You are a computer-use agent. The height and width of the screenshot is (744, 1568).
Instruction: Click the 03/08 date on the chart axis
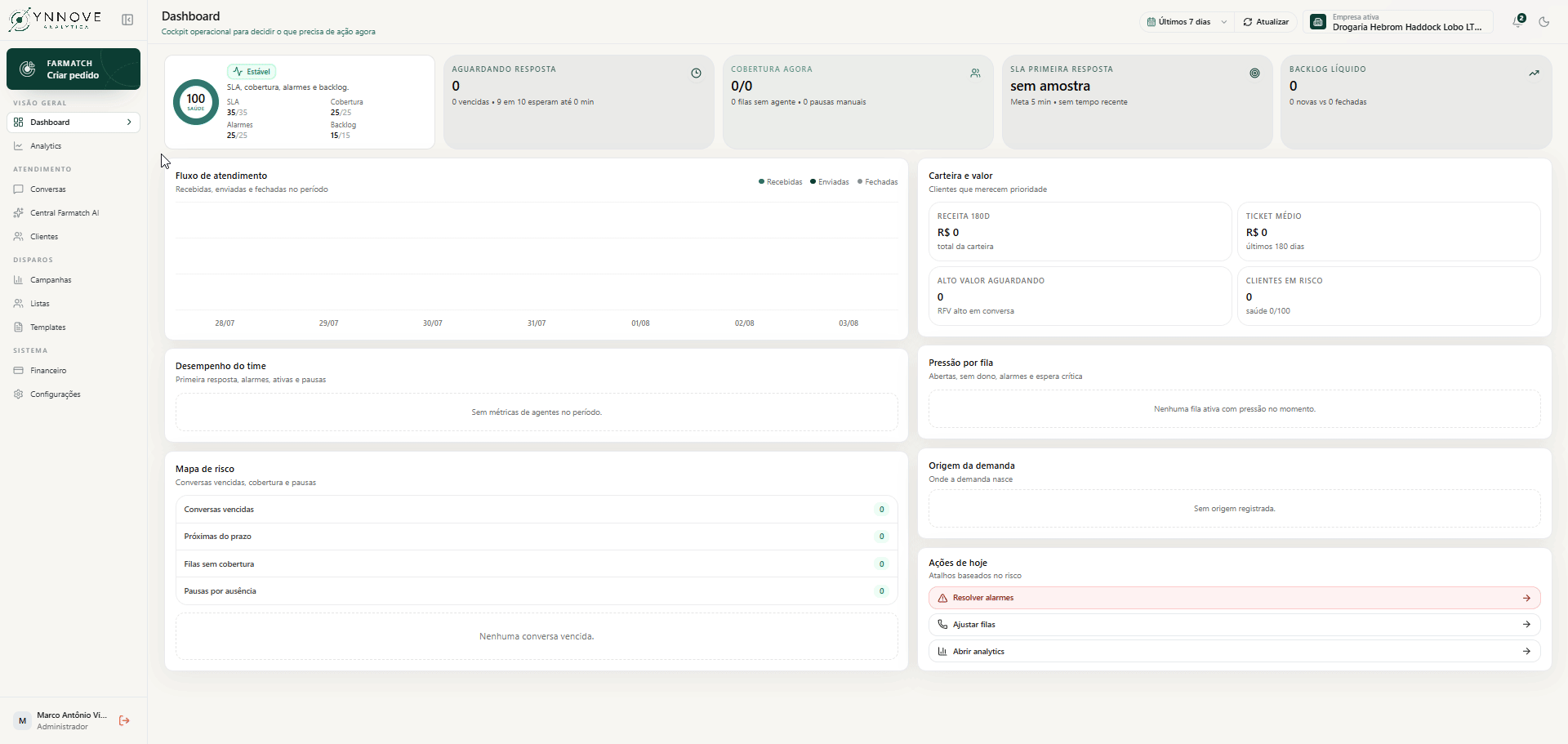[849, 323]
